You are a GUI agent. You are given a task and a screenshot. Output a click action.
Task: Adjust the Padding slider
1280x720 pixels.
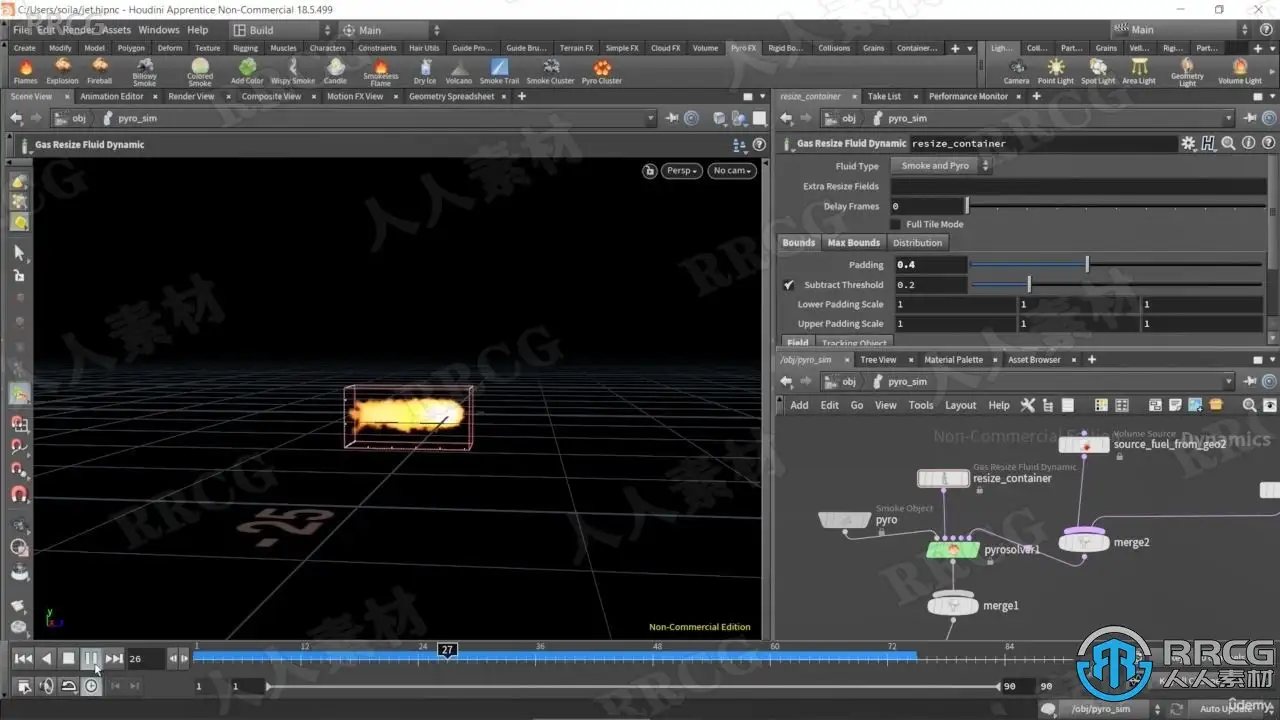coord(1087,265)
